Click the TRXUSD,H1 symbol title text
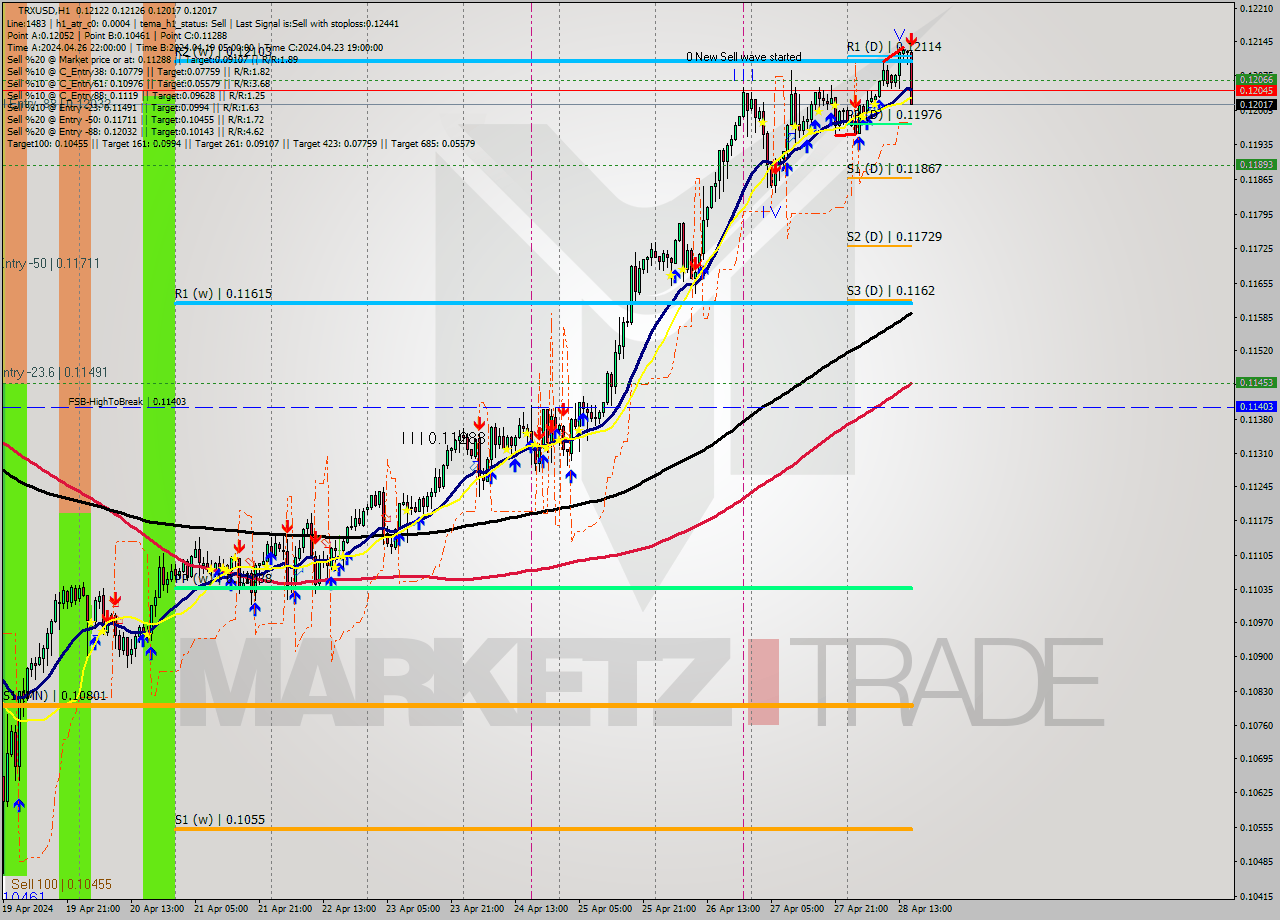 point(43,9)
